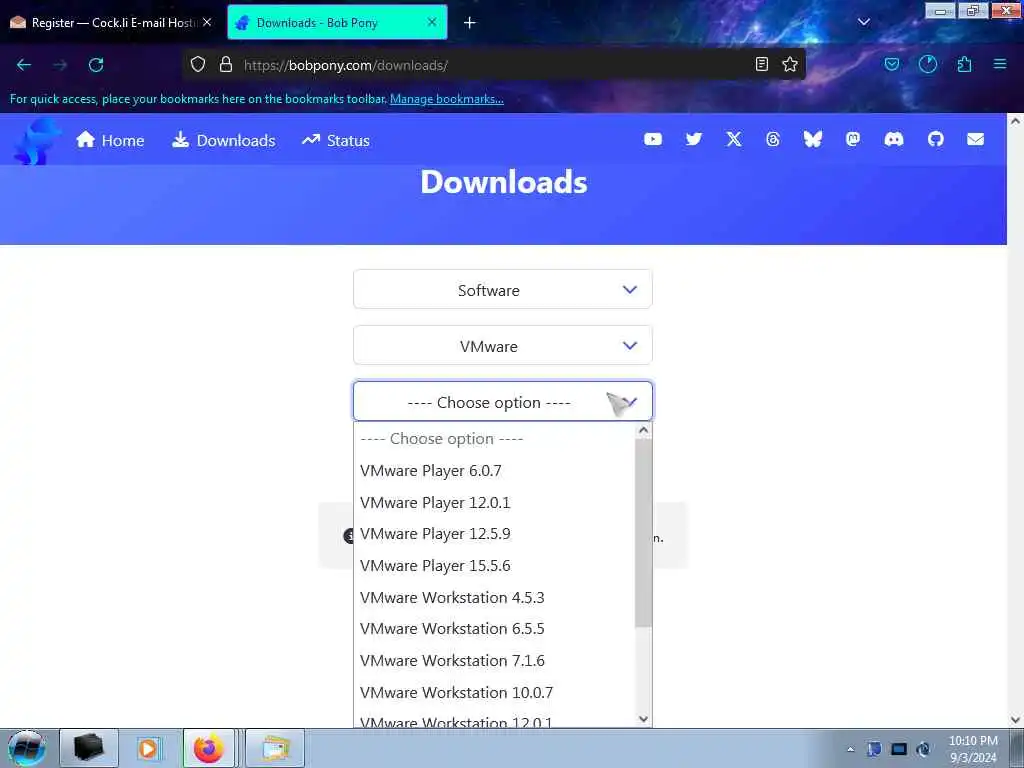The width and height of the screenshot is (1024, 768).
Task: Open black box app on taskbar
Action: [x=89, y=748]
